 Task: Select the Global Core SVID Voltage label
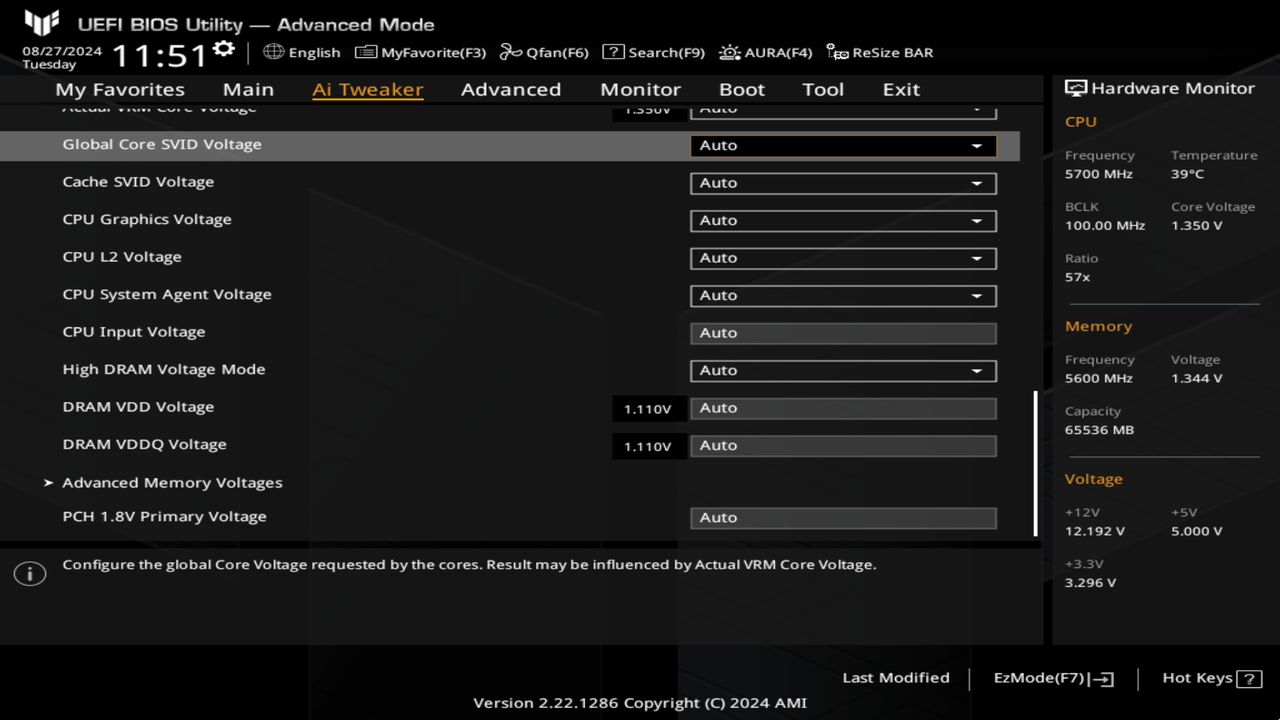coord(162,144)
